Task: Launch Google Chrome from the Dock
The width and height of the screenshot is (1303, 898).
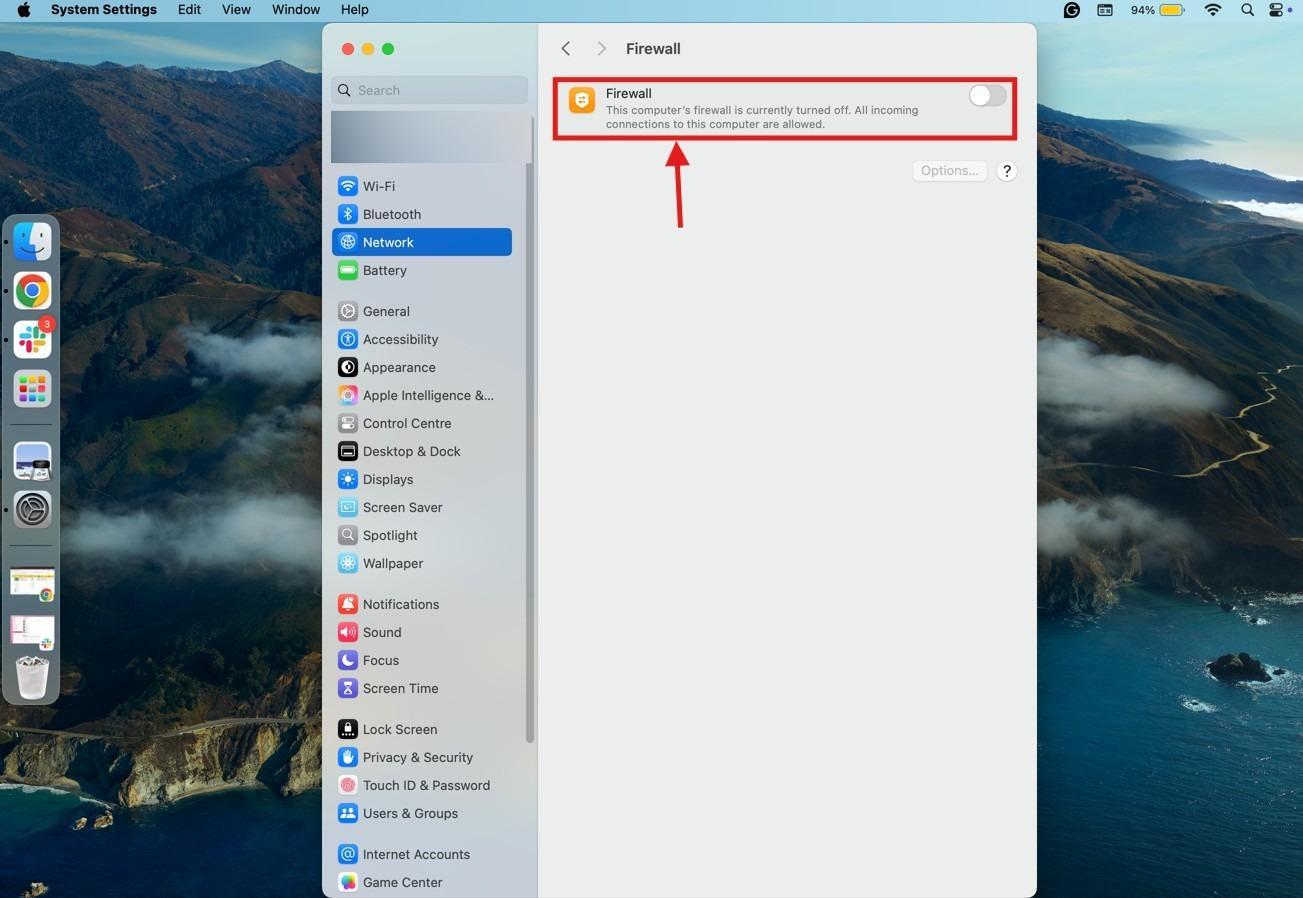Action: click(x=31, y=290)
